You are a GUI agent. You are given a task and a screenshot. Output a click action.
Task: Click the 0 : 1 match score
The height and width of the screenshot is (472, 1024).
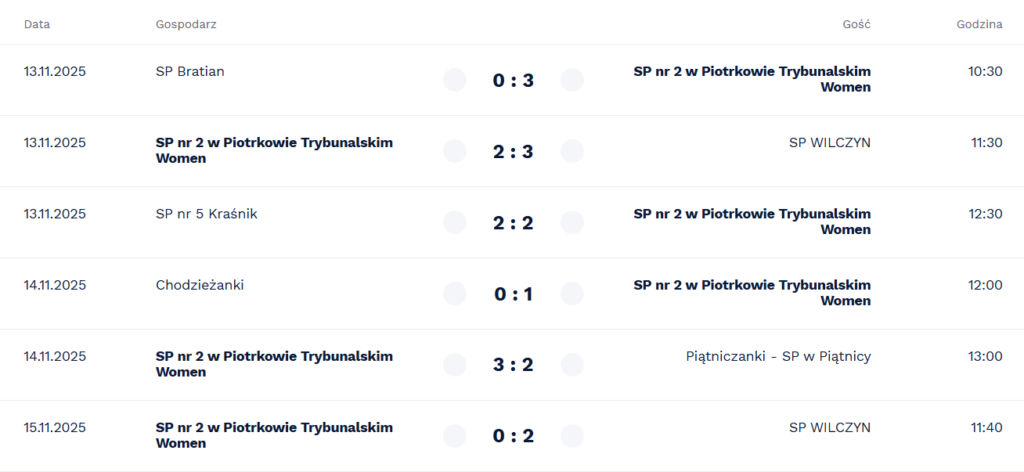click(x=513, y=294)
